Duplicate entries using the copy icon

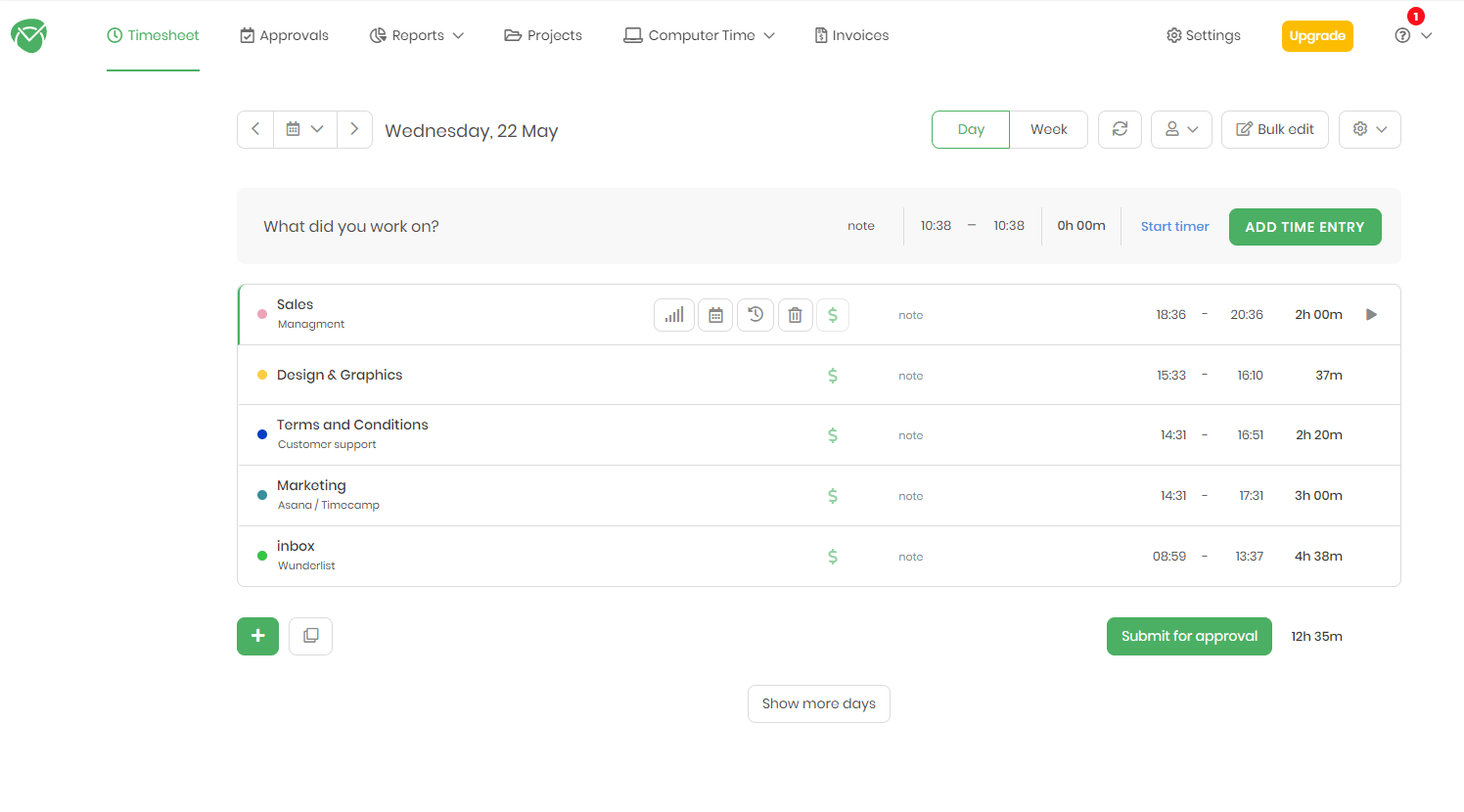310,636
